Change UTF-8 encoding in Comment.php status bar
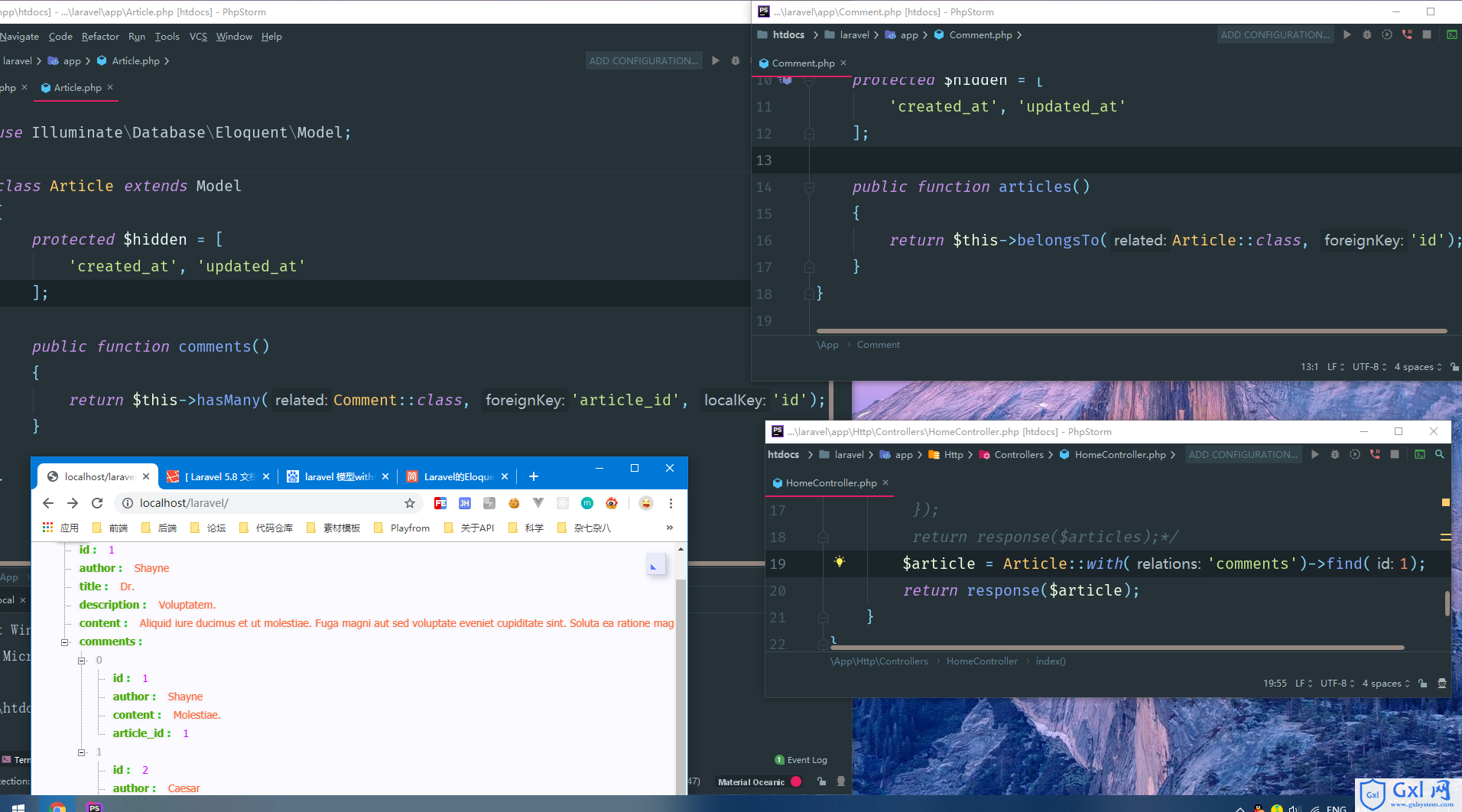Screen dimensions: 1462x812 pyautogui.click(x=1369, y=366)
